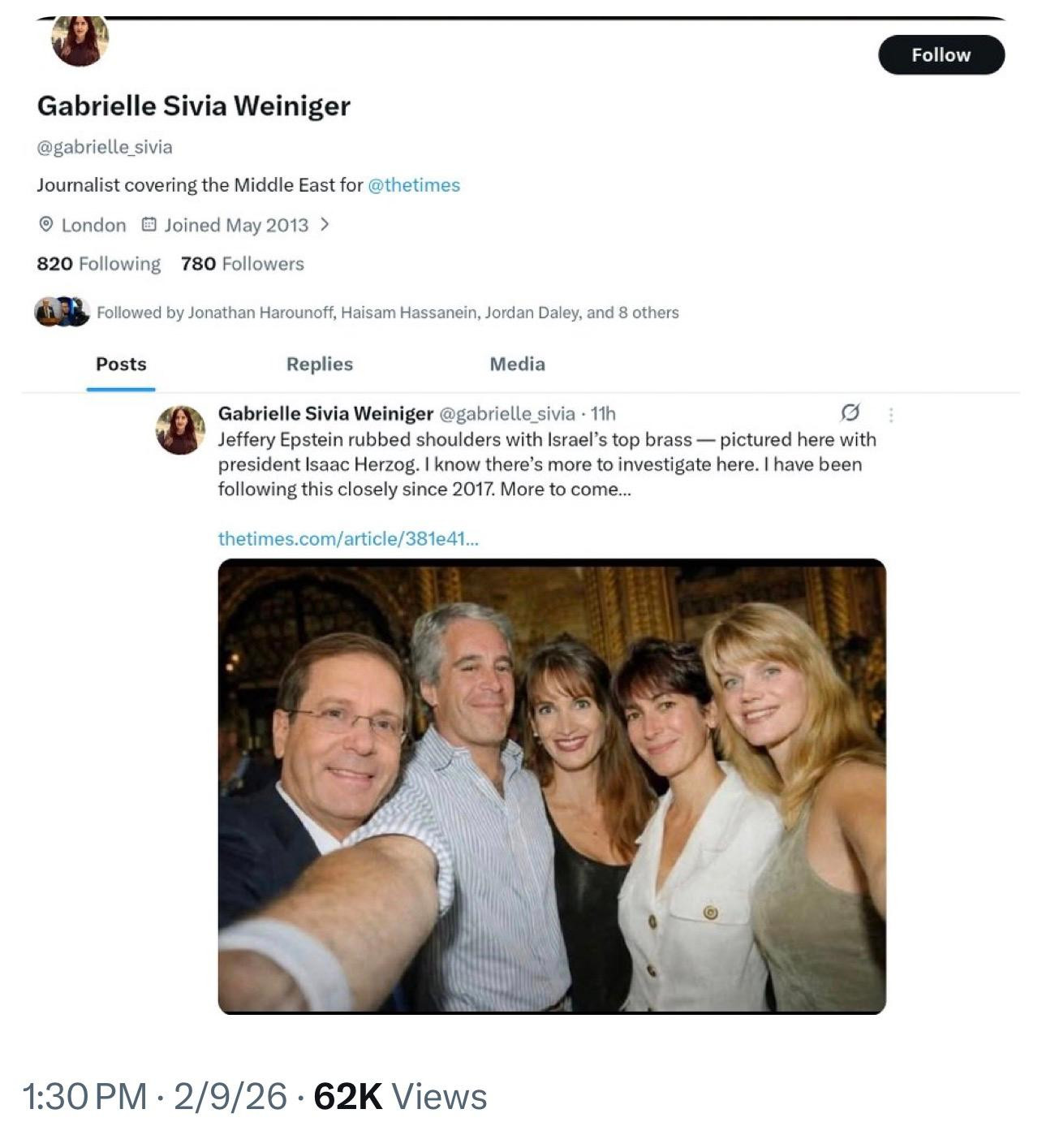Click the 62K Views count
Screen dimensions: 1042x1148
[400, 1097]
